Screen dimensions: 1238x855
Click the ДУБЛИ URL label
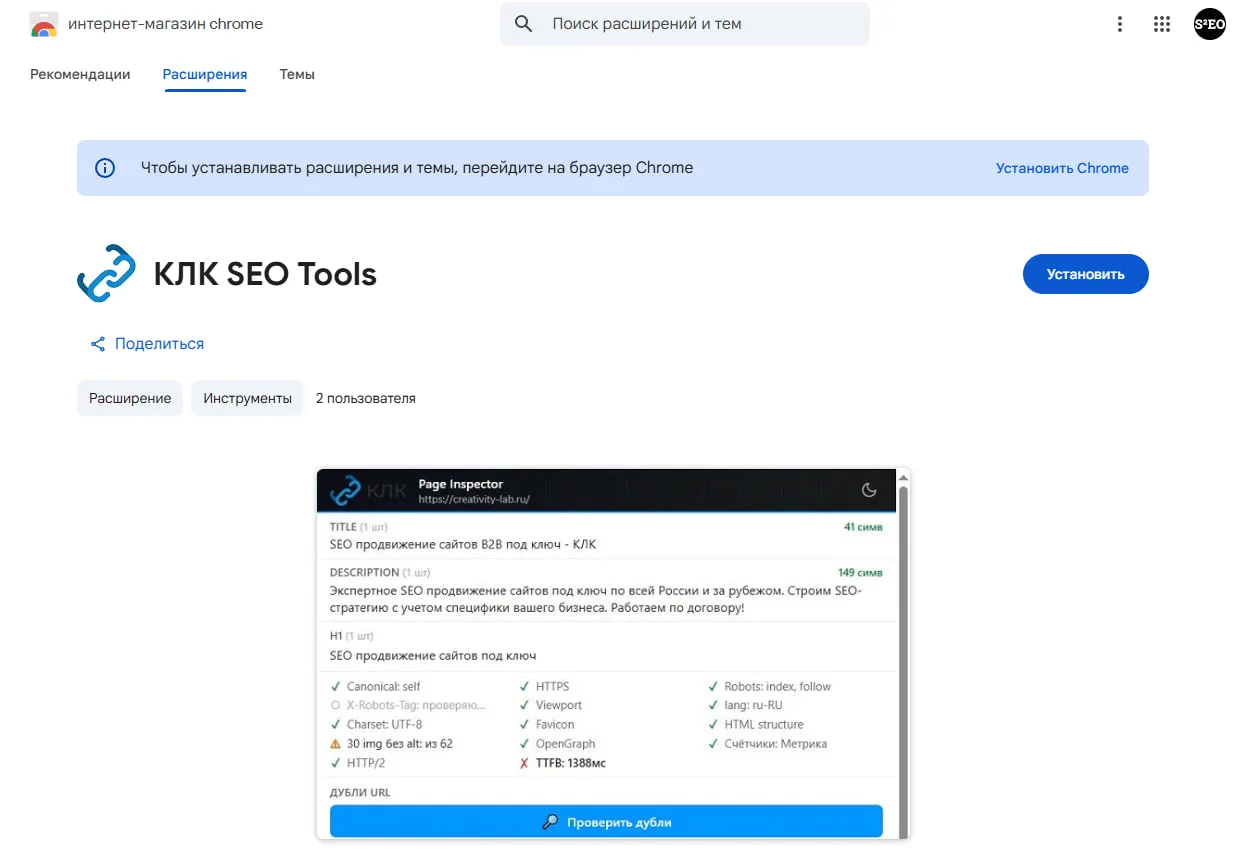pos(360,792)
